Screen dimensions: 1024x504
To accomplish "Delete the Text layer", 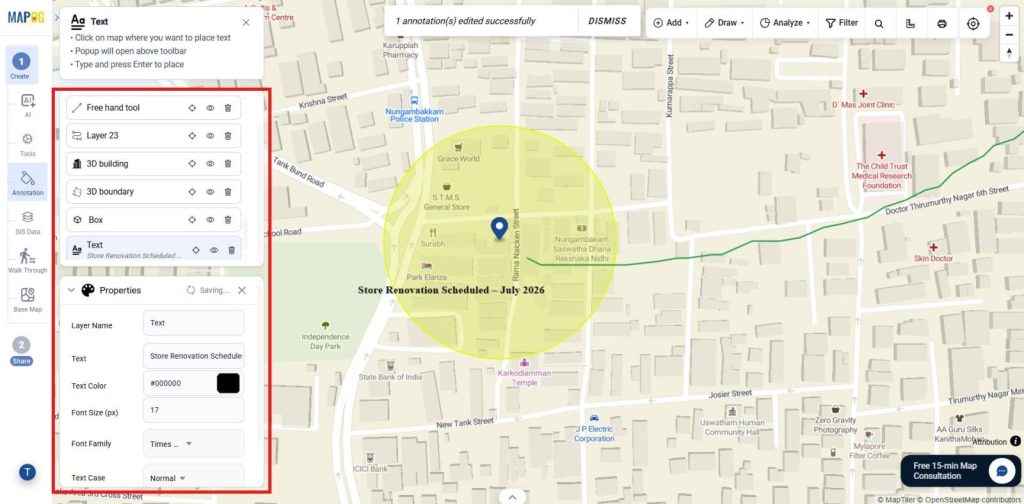I will [232, 250].
